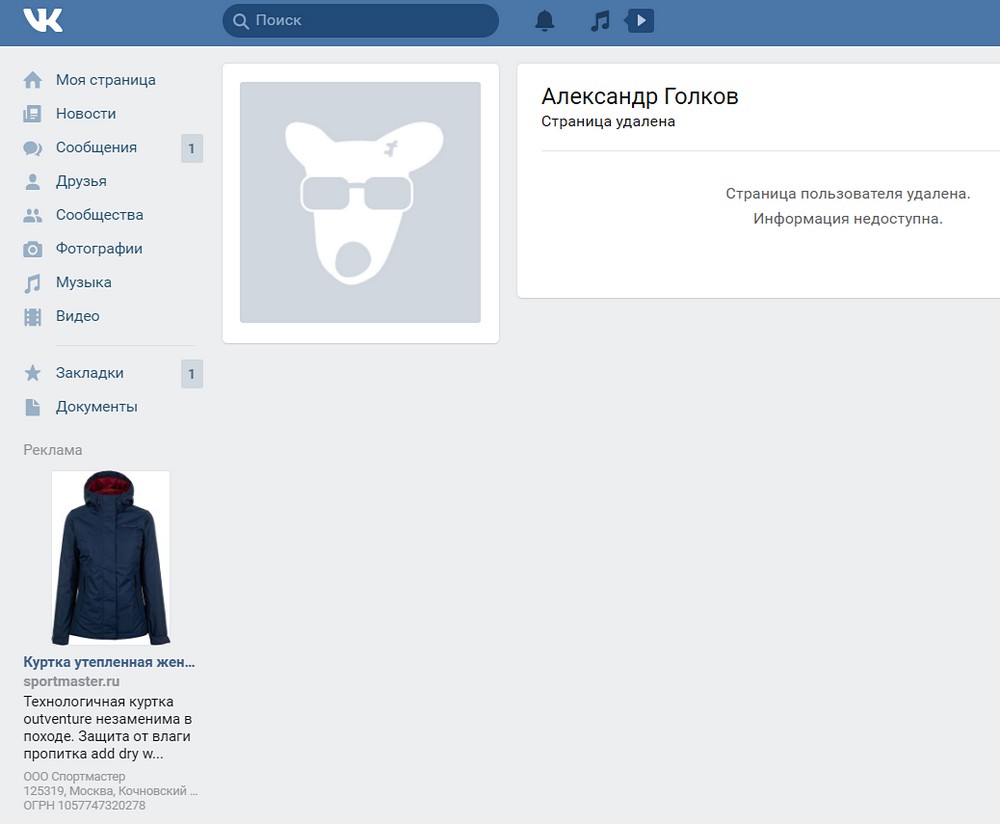Viewport: 1000px width, 824px height.
Task: Open Фотографии section
Action: 99,248
